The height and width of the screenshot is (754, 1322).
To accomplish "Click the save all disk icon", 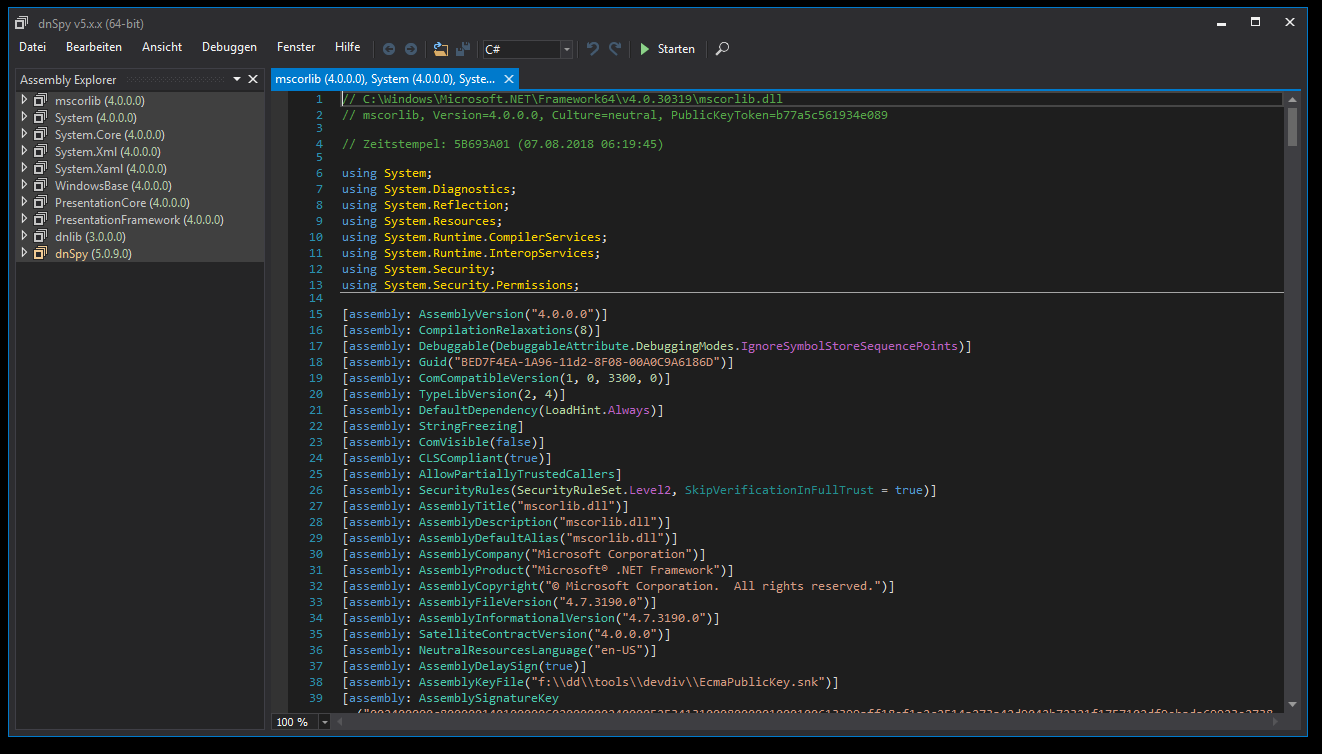I will pyautogui.click(x=463, y=48).
